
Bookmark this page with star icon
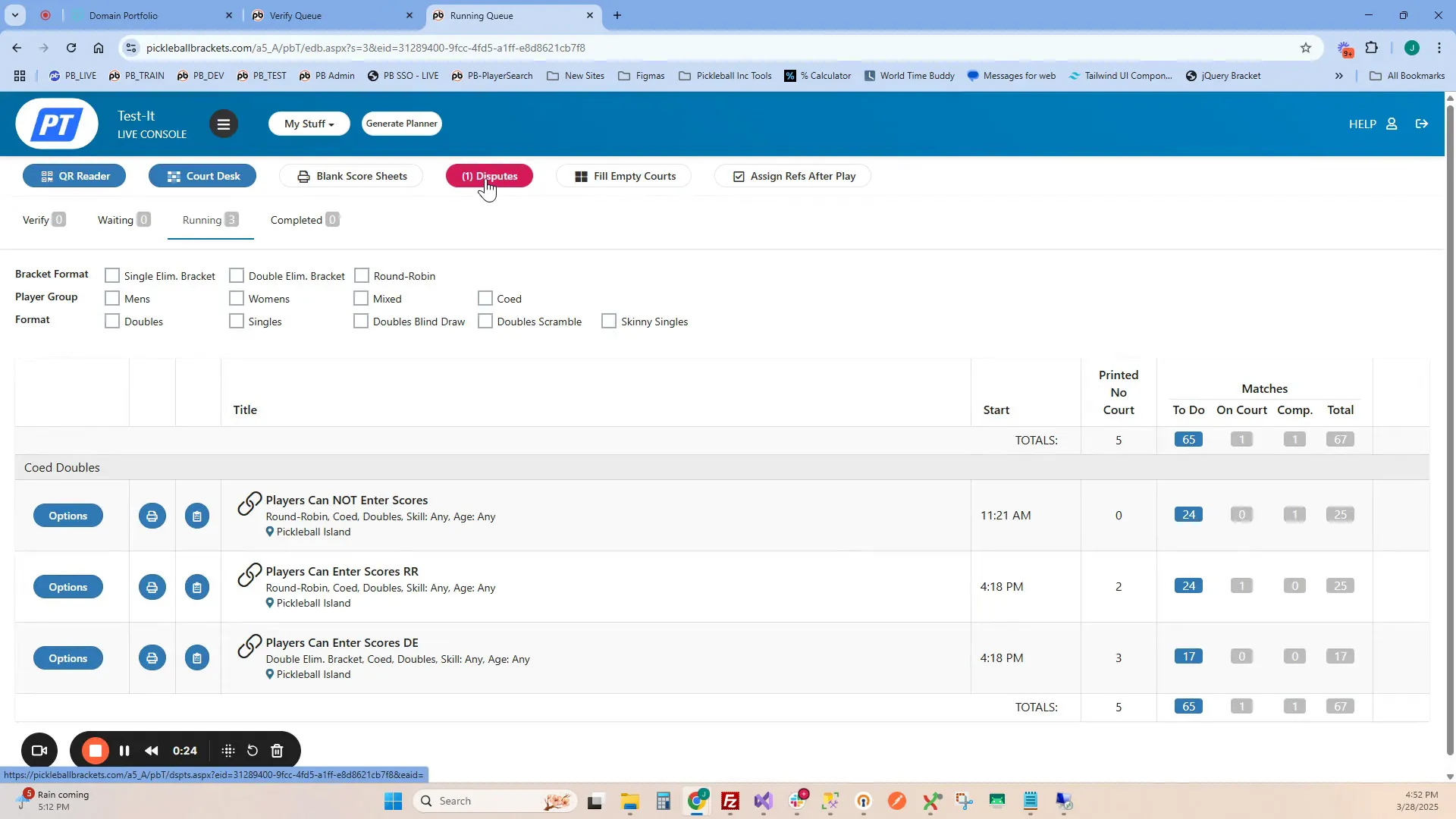[x=1306, y=48]
